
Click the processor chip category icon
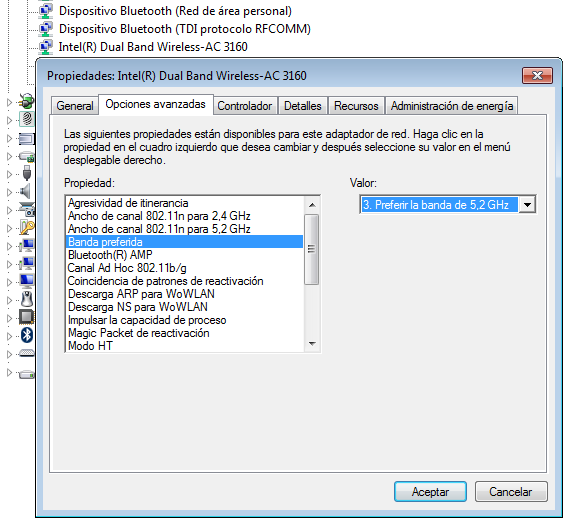(26, 318)
